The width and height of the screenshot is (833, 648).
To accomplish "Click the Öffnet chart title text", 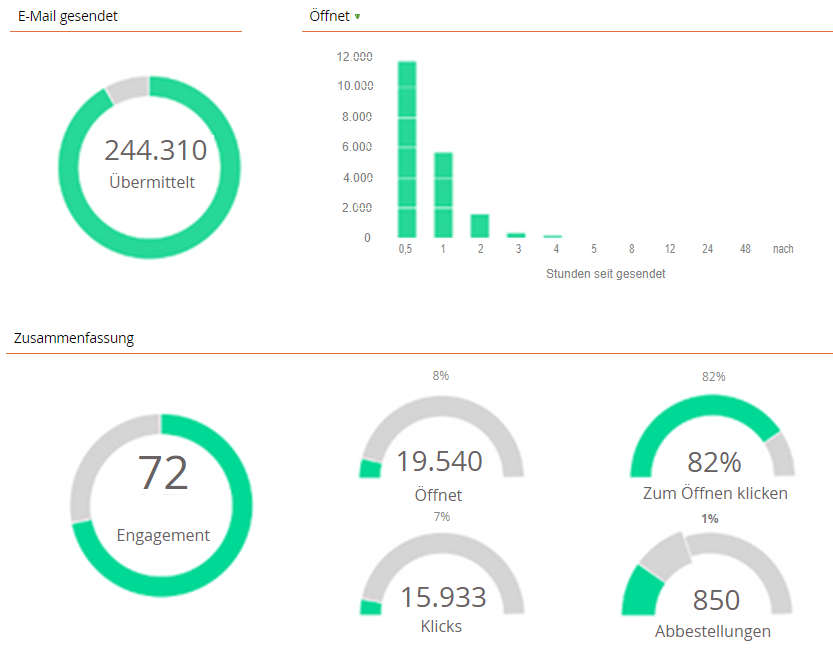I will coord(331,16).
